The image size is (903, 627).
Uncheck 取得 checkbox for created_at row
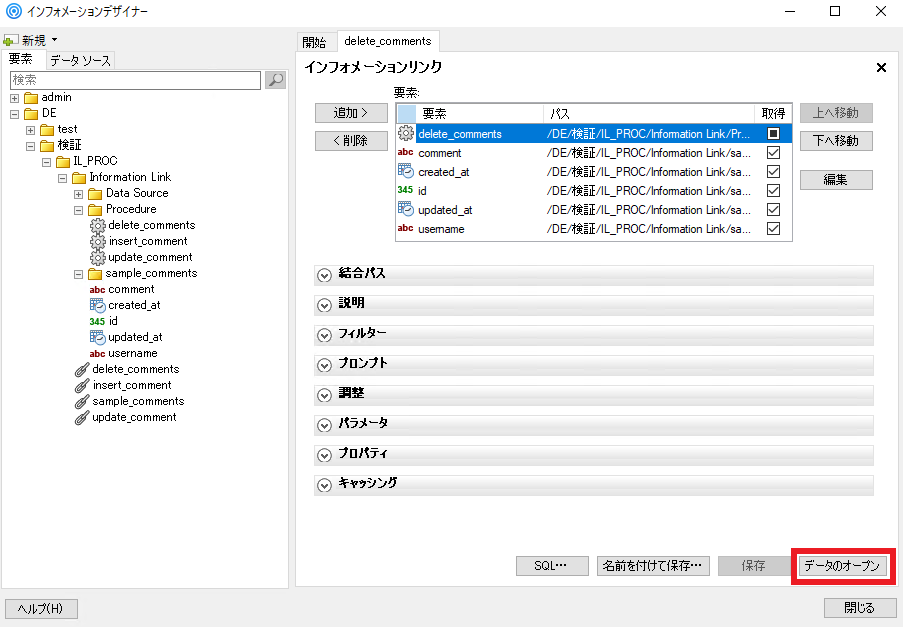(773, 172)
